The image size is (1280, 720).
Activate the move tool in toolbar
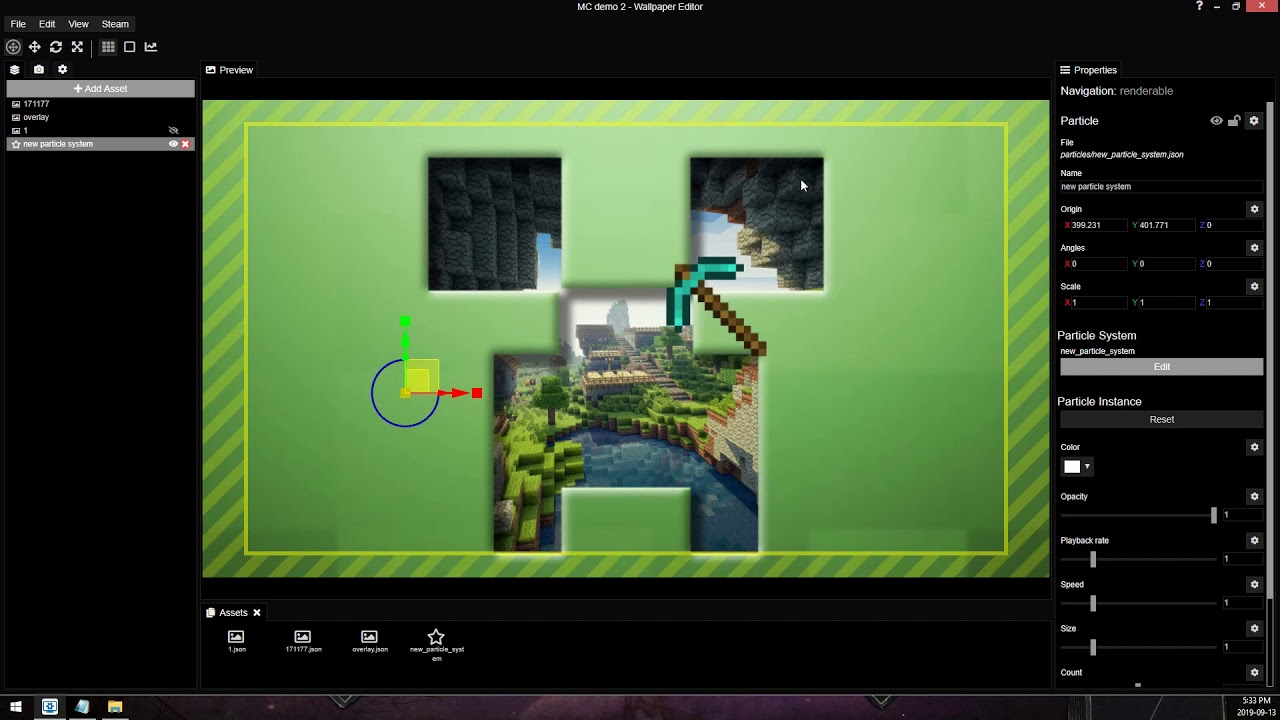click(34, 47)
